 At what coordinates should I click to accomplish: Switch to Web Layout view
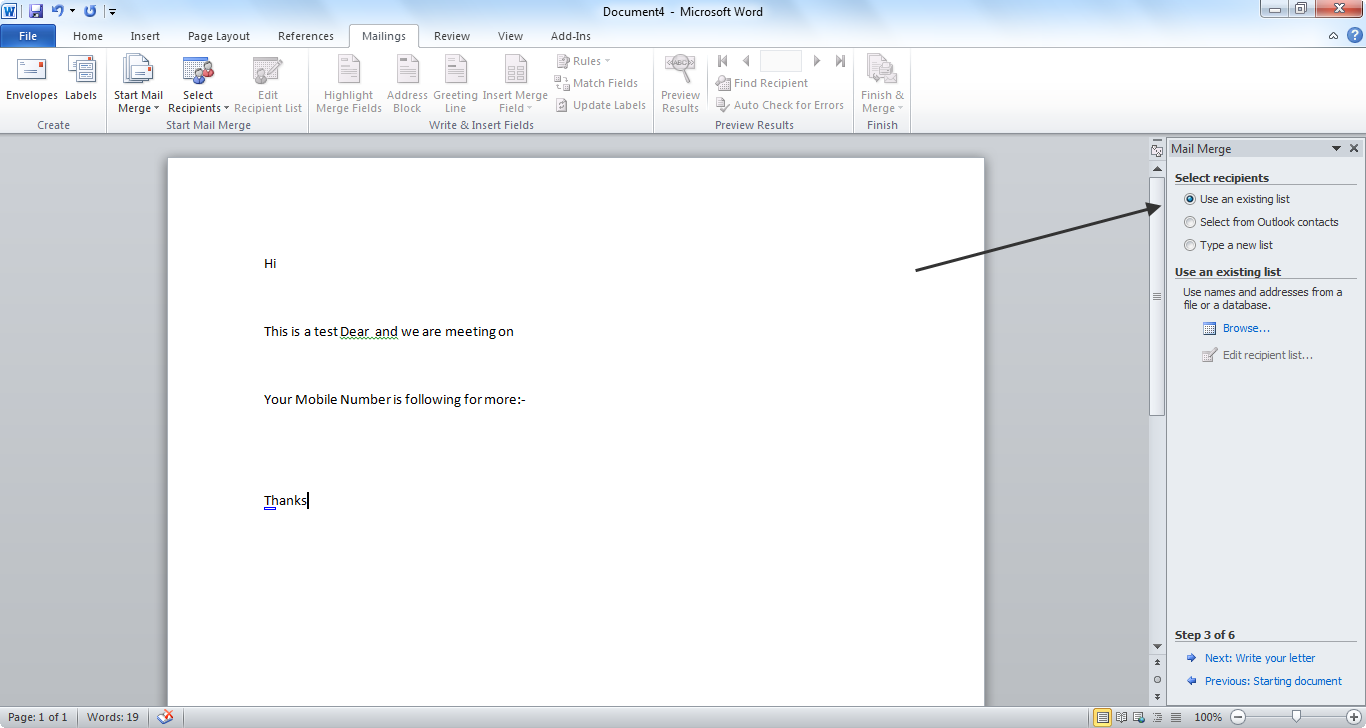coord(1139,717)
